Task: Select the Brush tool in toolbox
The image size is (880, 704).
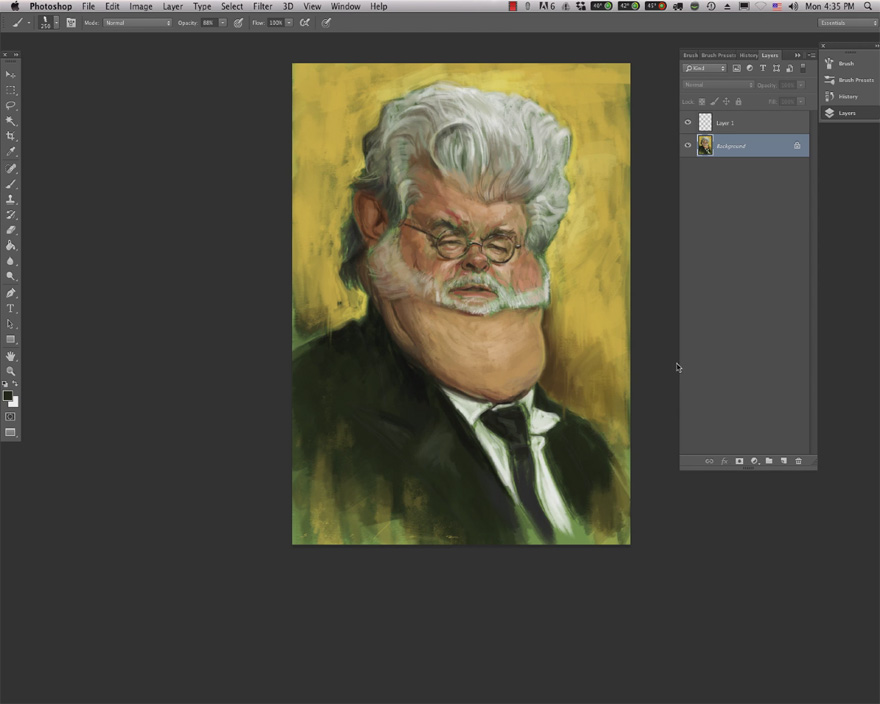Action: [10, 184]
